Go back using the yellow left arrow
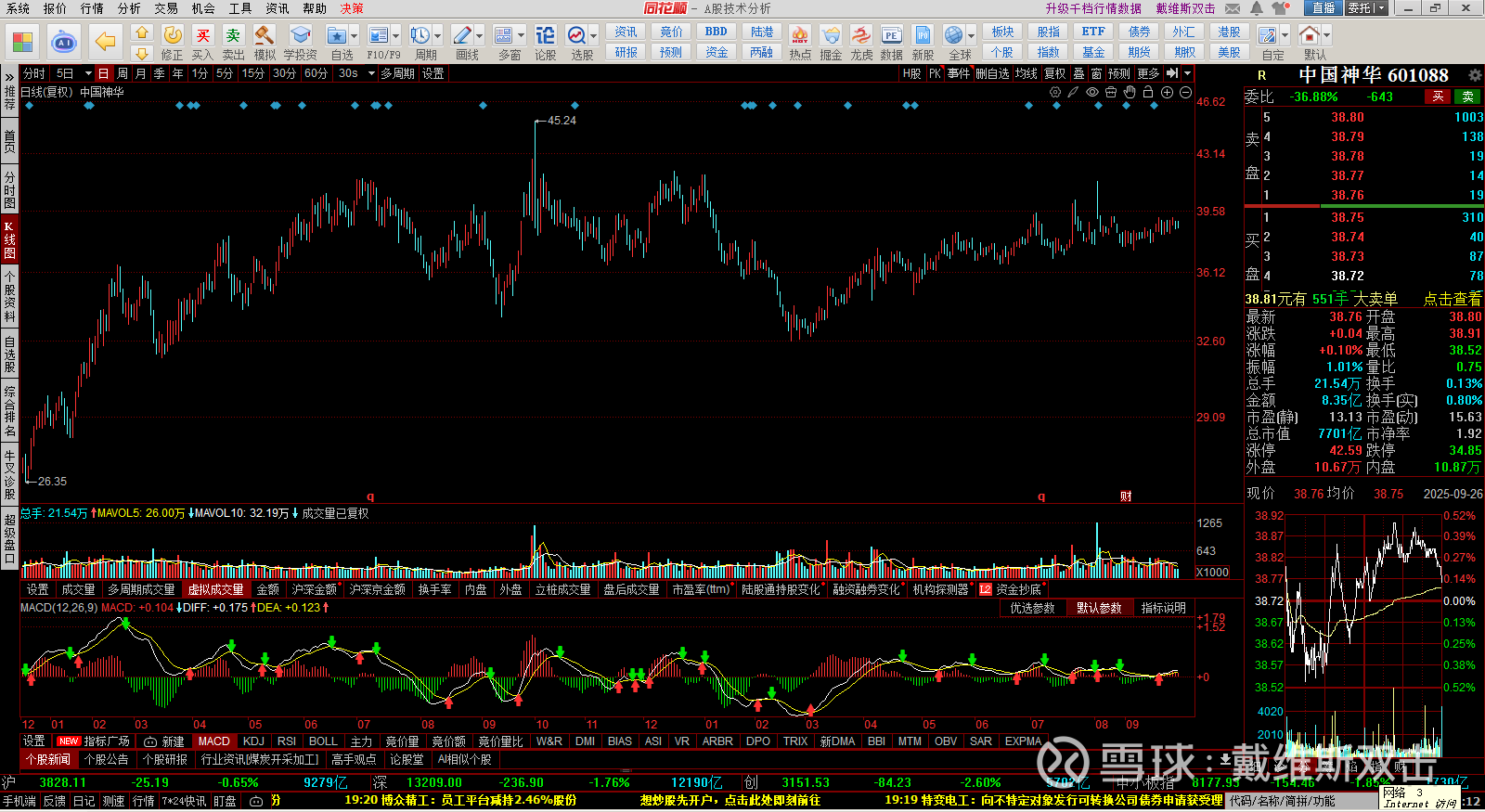 click(105, 42)
